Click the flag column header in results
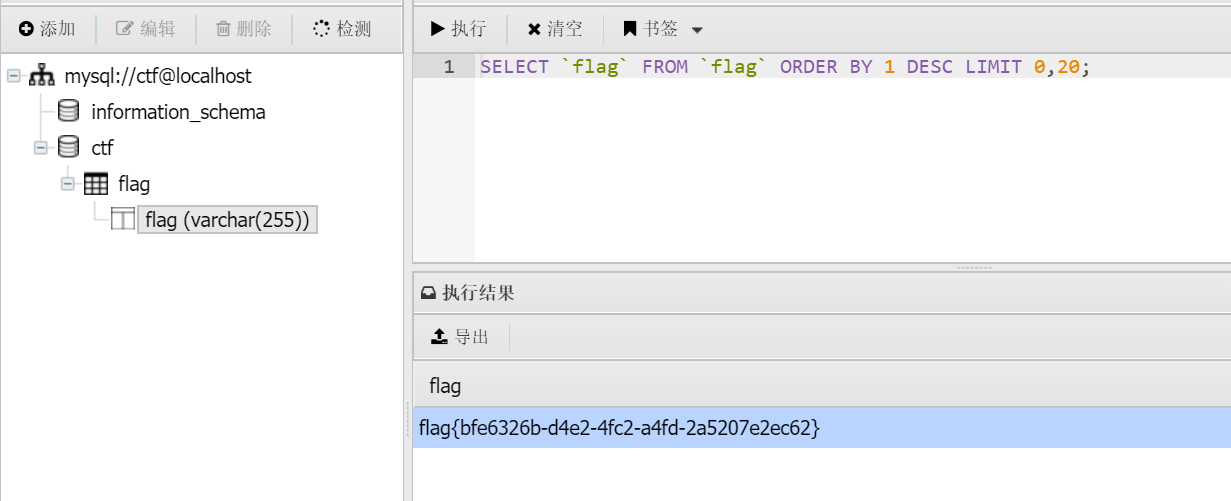The image size is (1231, 501). point(445,385)
